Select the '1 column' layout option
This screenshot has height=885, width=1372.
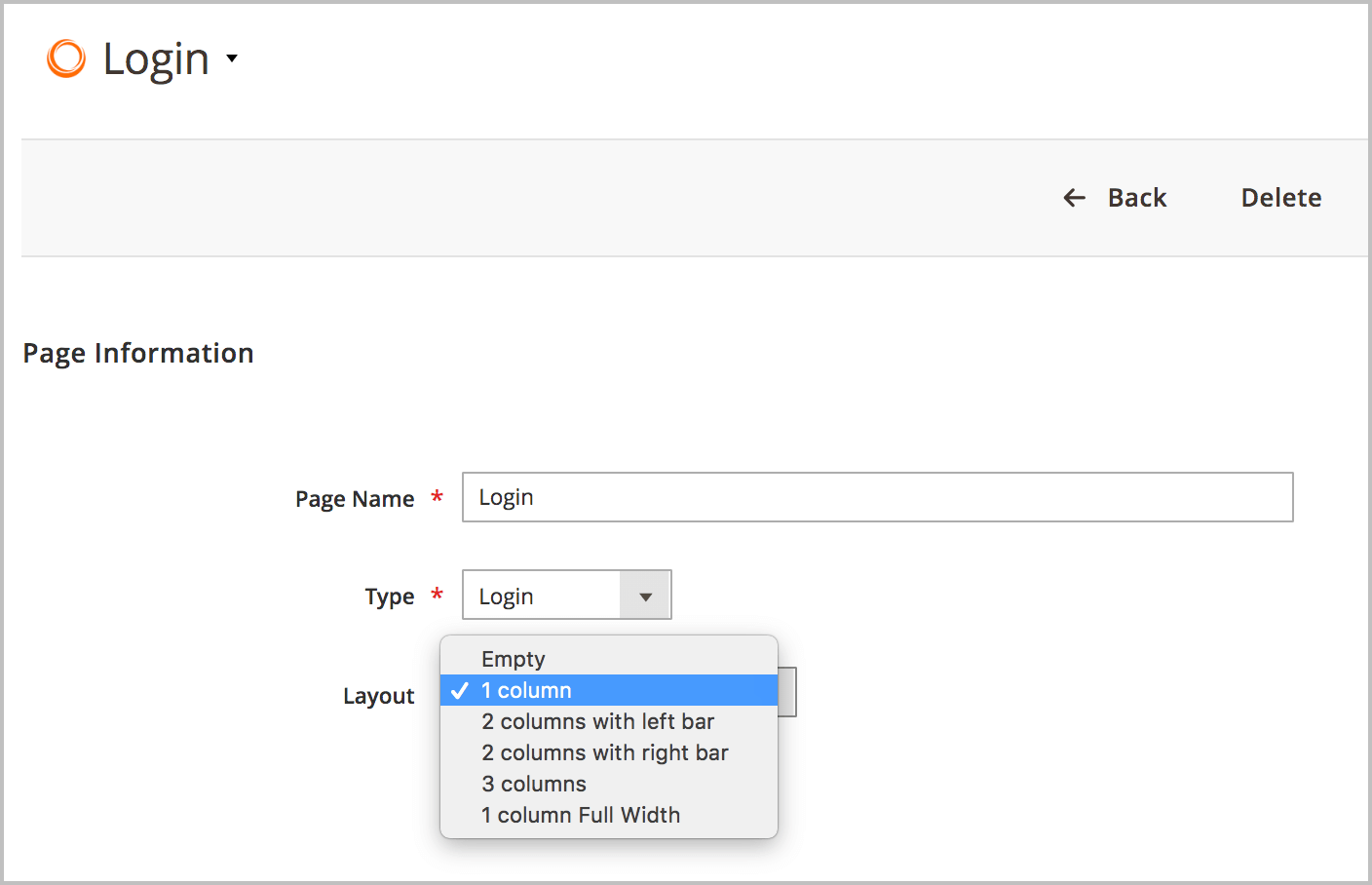(x=524, y=690)
